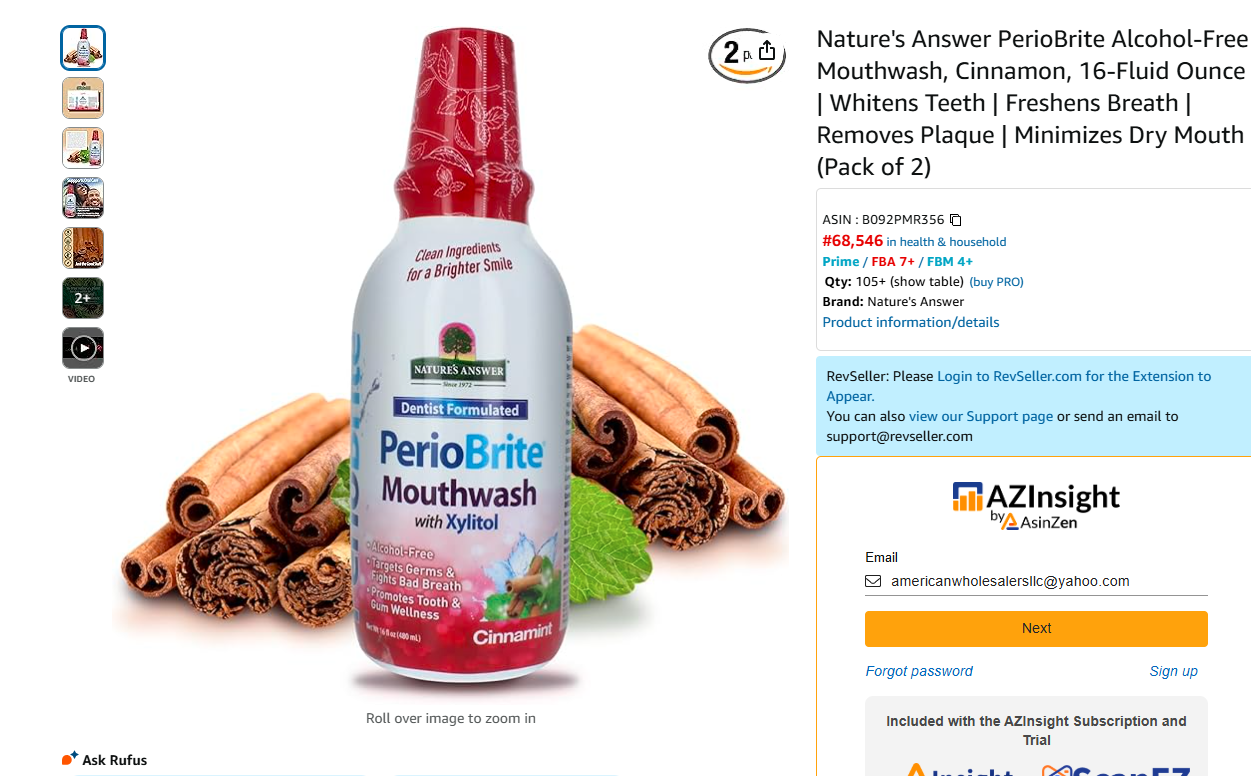Click the Forgot password link
This screenshot has height=776, width=1251.
(x=919, y=671)
